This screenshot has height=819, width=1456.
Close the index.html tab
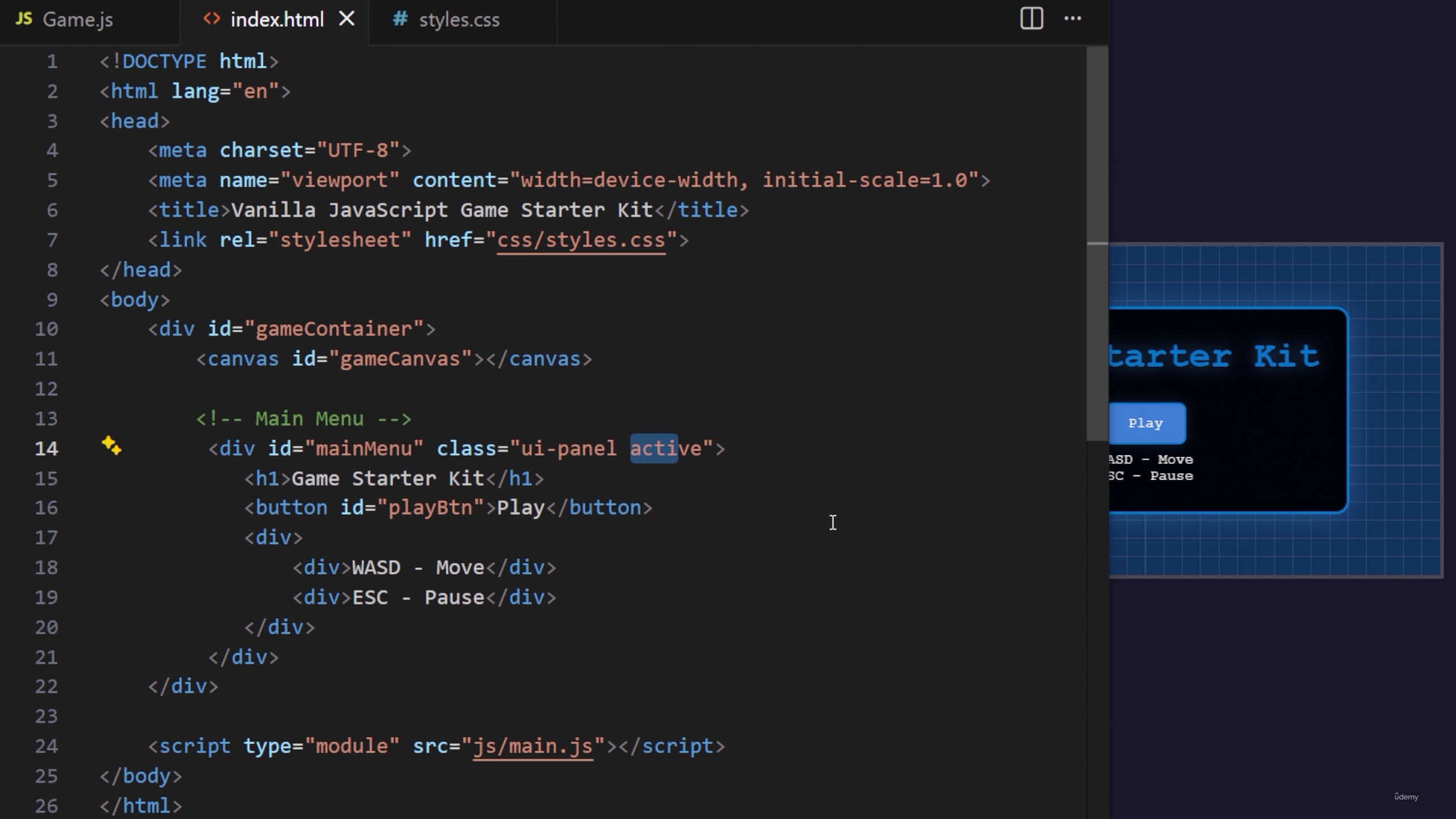click(346, 19)
